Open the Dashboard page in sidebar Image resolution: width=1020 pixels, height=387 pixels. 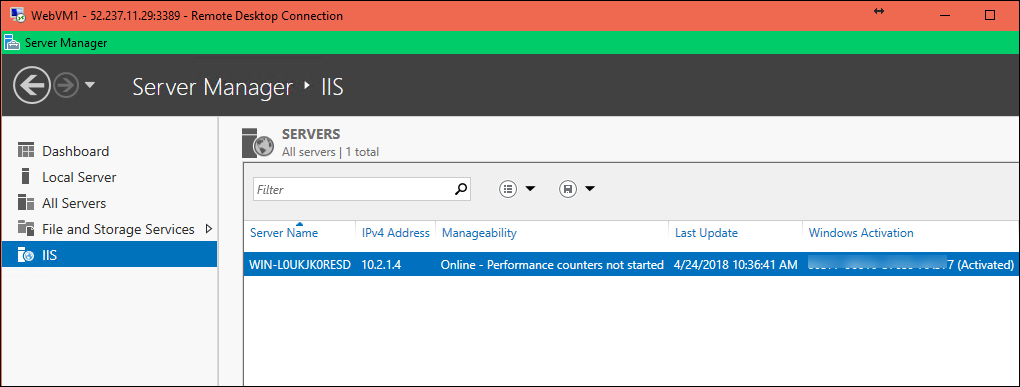(75, 151)
